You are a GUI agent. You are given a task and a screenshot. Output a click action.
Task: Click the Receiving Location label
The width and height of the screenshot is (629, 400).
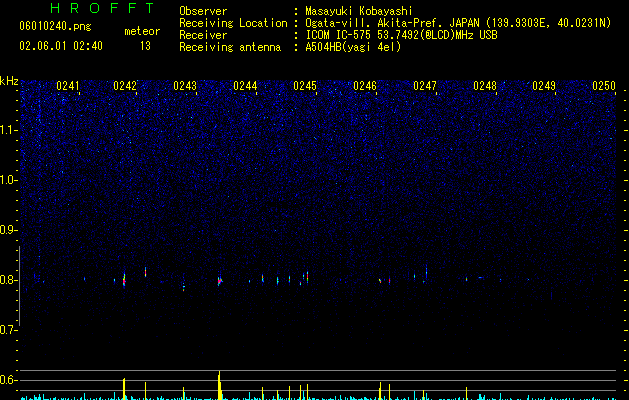pos(233,23)
